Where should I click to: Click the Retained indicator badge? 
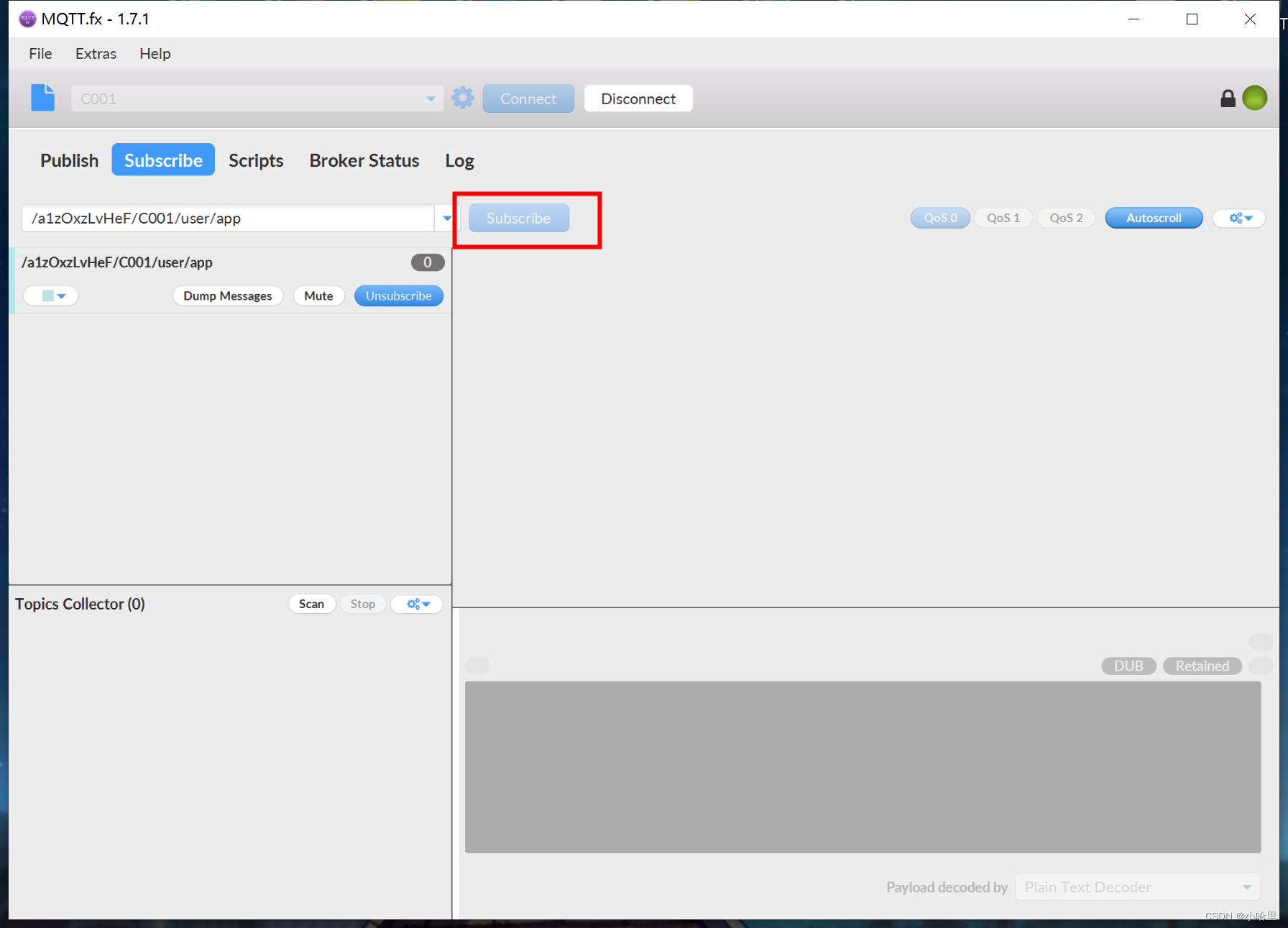1202,666
